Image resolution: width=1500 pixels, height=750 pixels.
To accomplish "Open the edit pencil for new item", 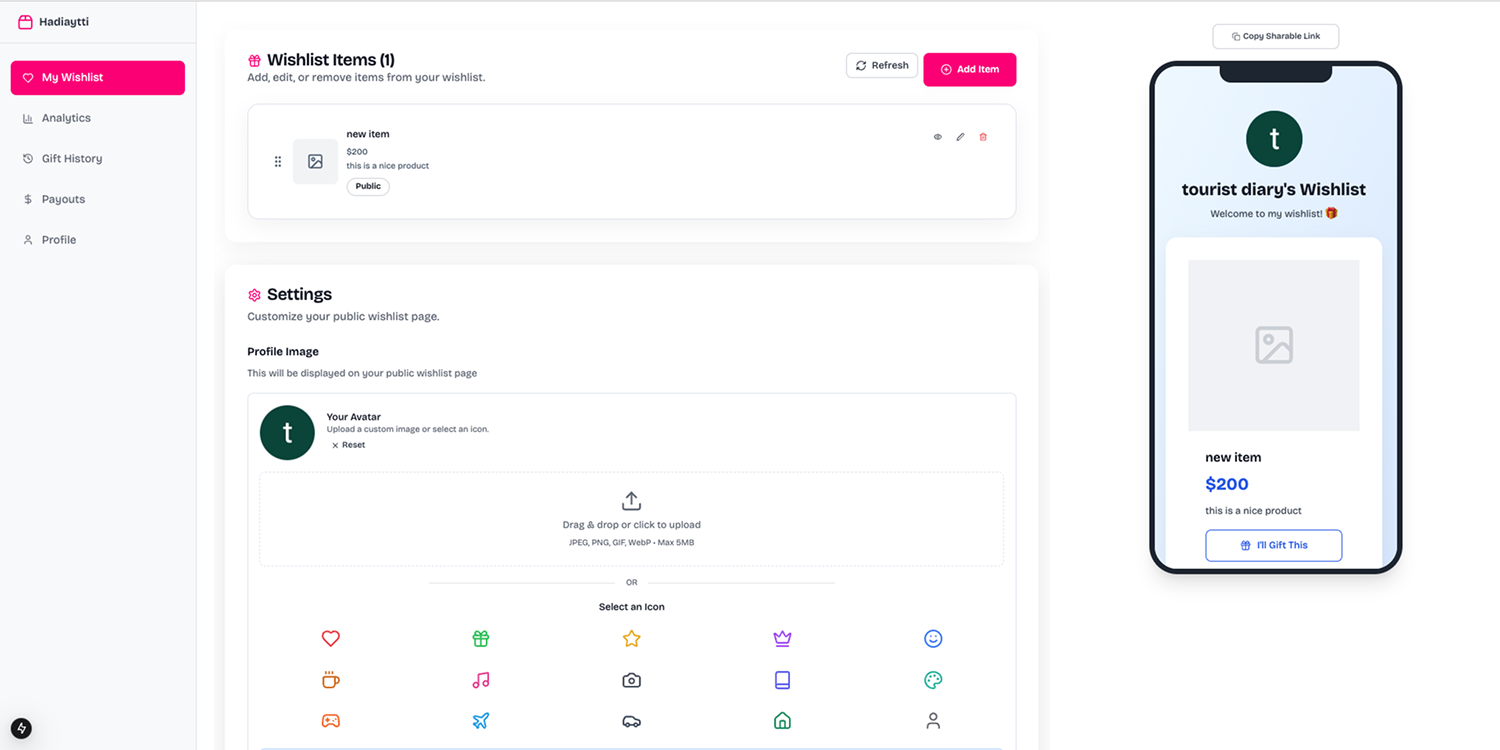I will [x=960, y=137].
